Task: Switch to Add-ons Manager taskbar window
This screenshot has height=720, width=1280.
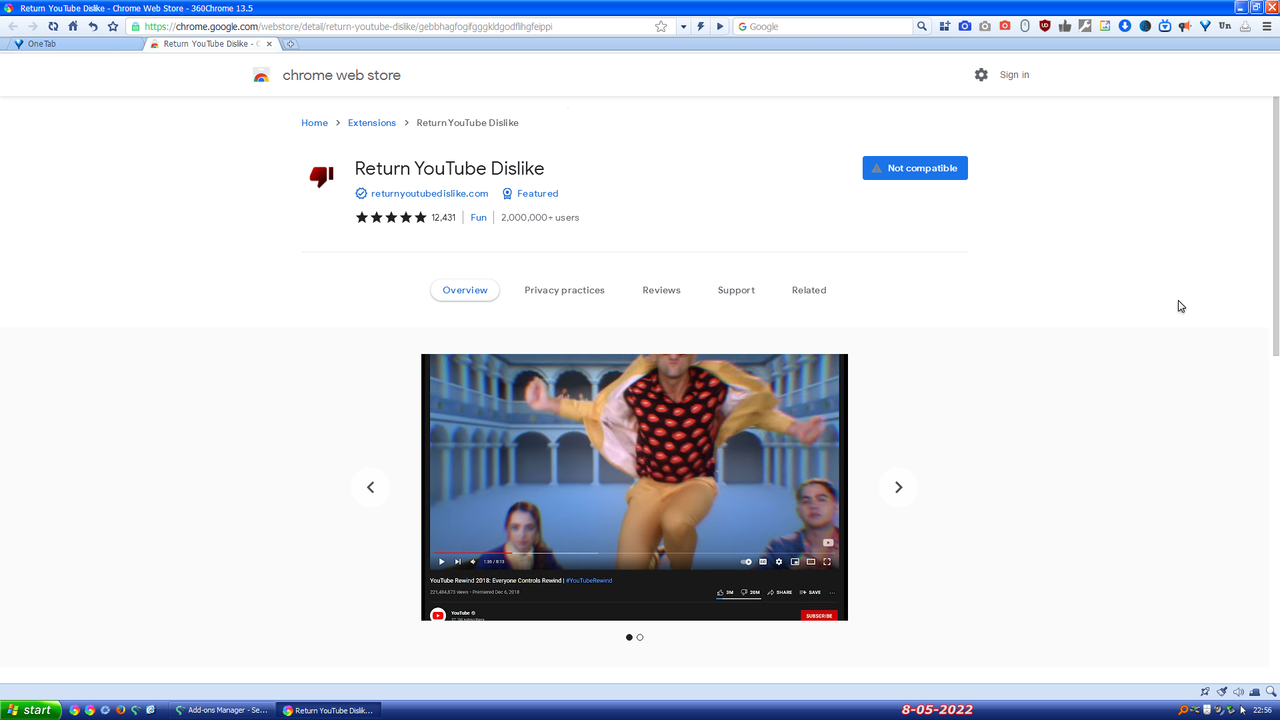Action: click(x=221, y=710)
